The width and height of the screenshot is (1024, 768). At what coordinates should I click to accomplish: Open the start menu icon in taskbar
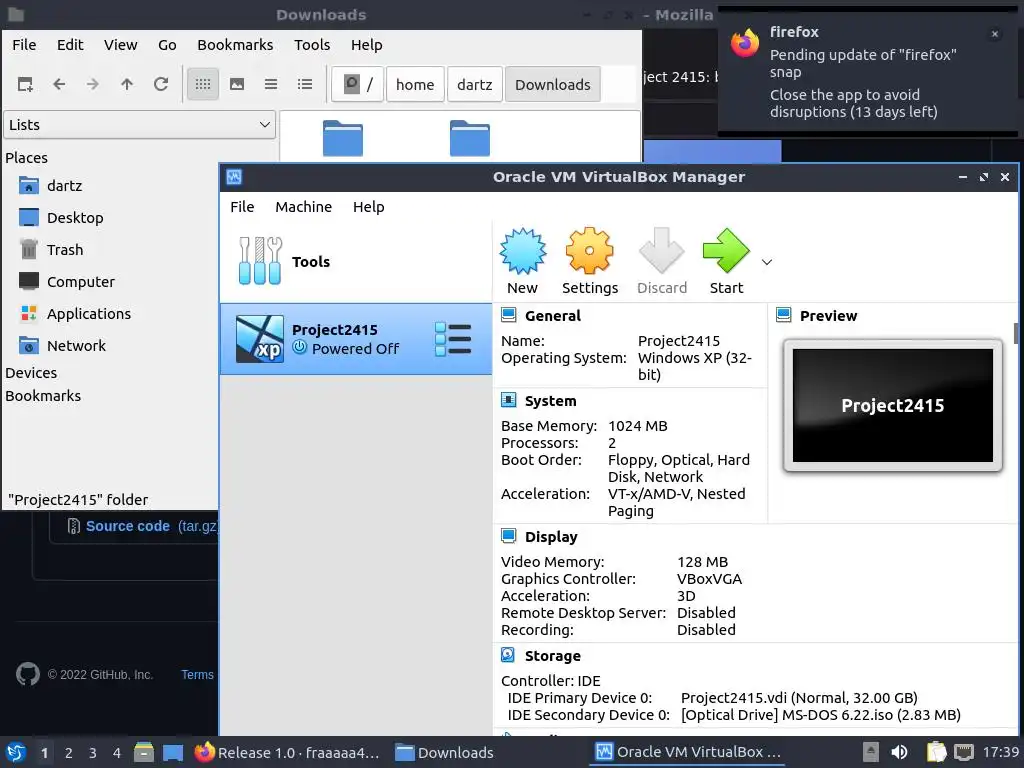click(16, 752)
